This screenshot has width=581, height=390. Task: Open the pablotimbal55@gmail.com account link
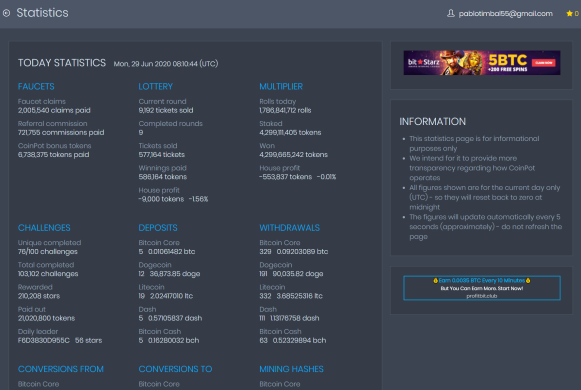[505, 14]
